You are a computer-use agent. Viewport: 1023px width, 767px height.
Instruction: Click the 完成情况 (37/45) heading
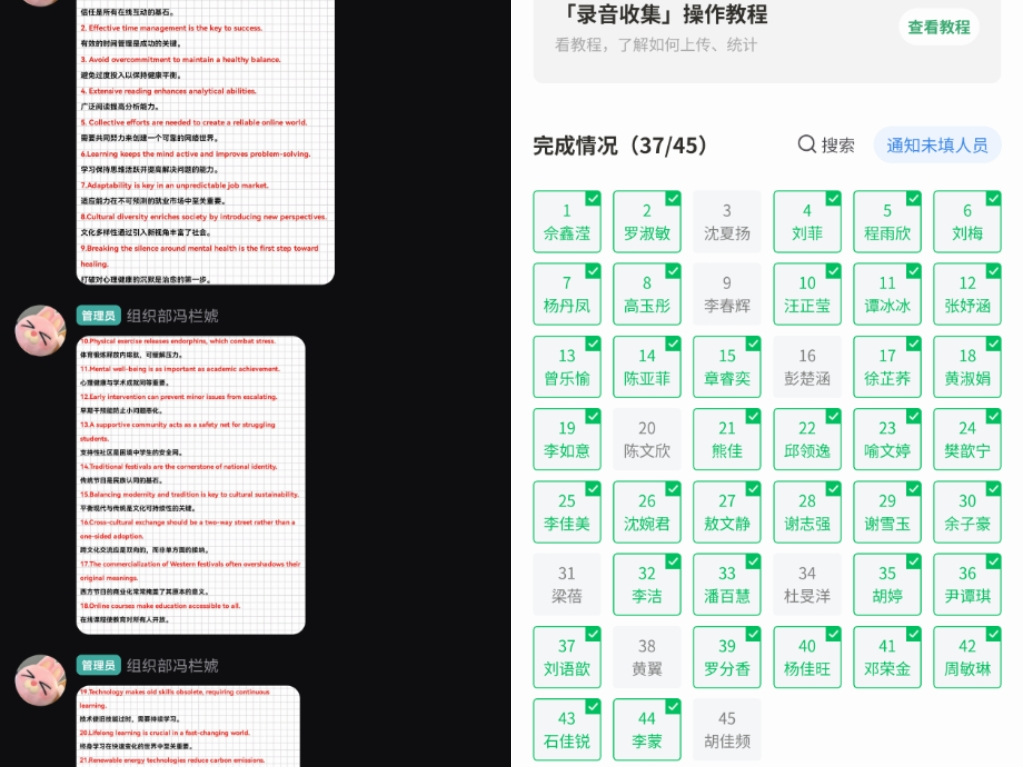click(x=620, y=145)
